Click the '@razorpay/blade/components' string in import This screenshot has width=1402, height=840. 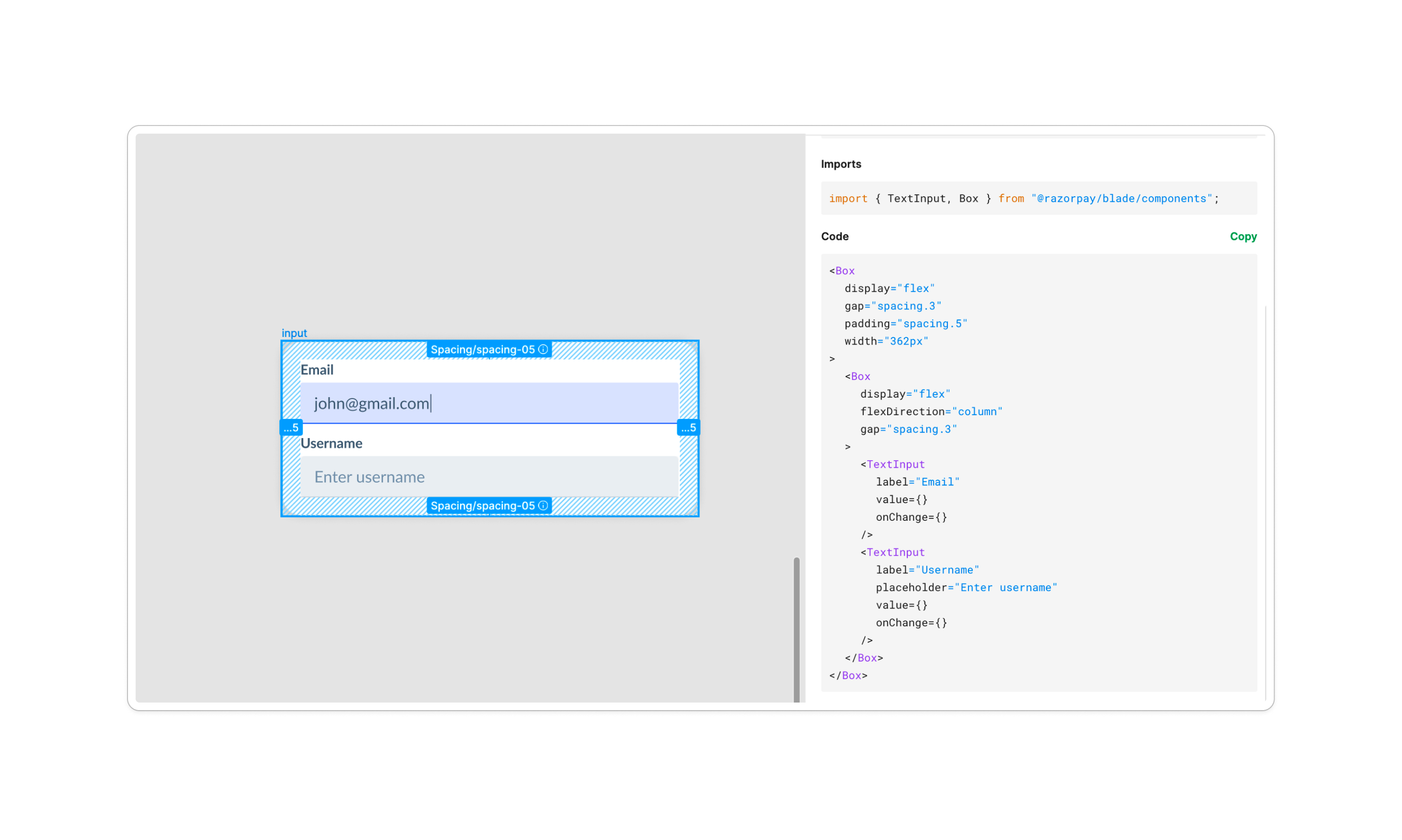click(x=1121, y=199)
